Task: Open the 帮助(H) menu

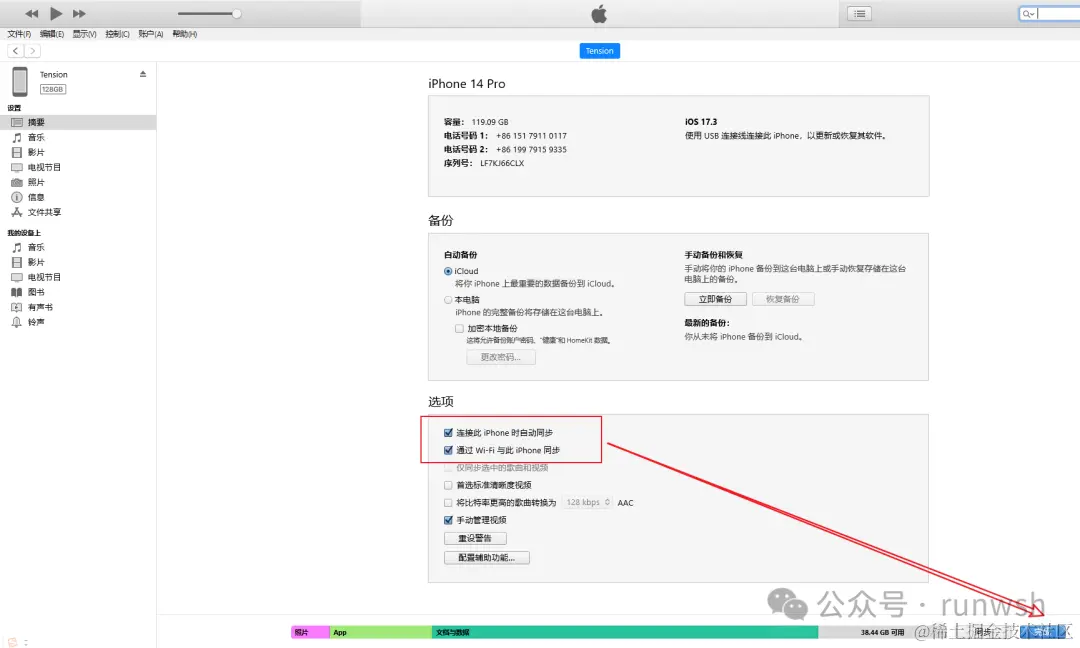Action: pyautogui.click(x=185, y=34)
